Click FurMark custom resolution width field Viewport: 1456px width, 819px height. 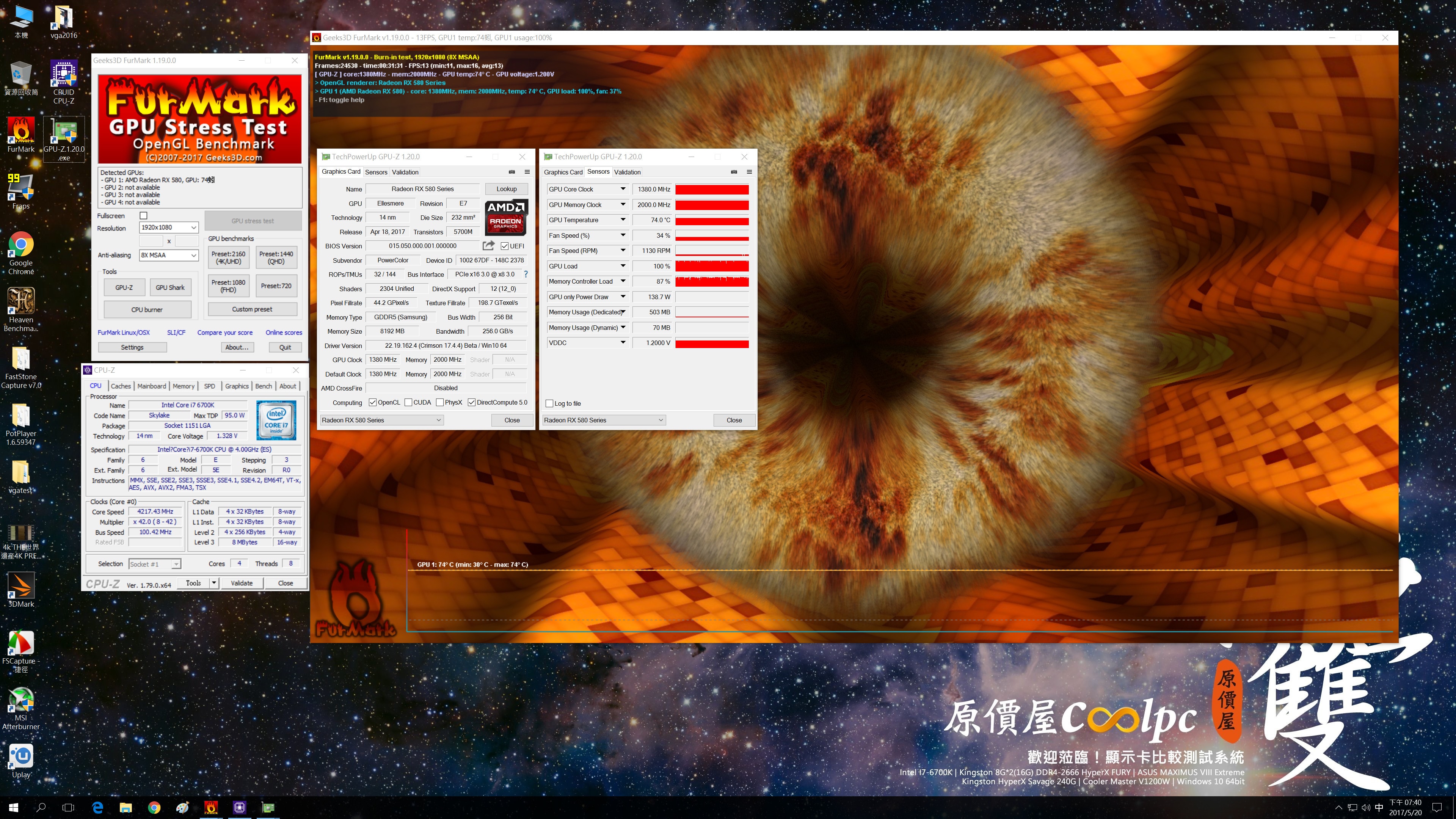(x=151, y=242)
